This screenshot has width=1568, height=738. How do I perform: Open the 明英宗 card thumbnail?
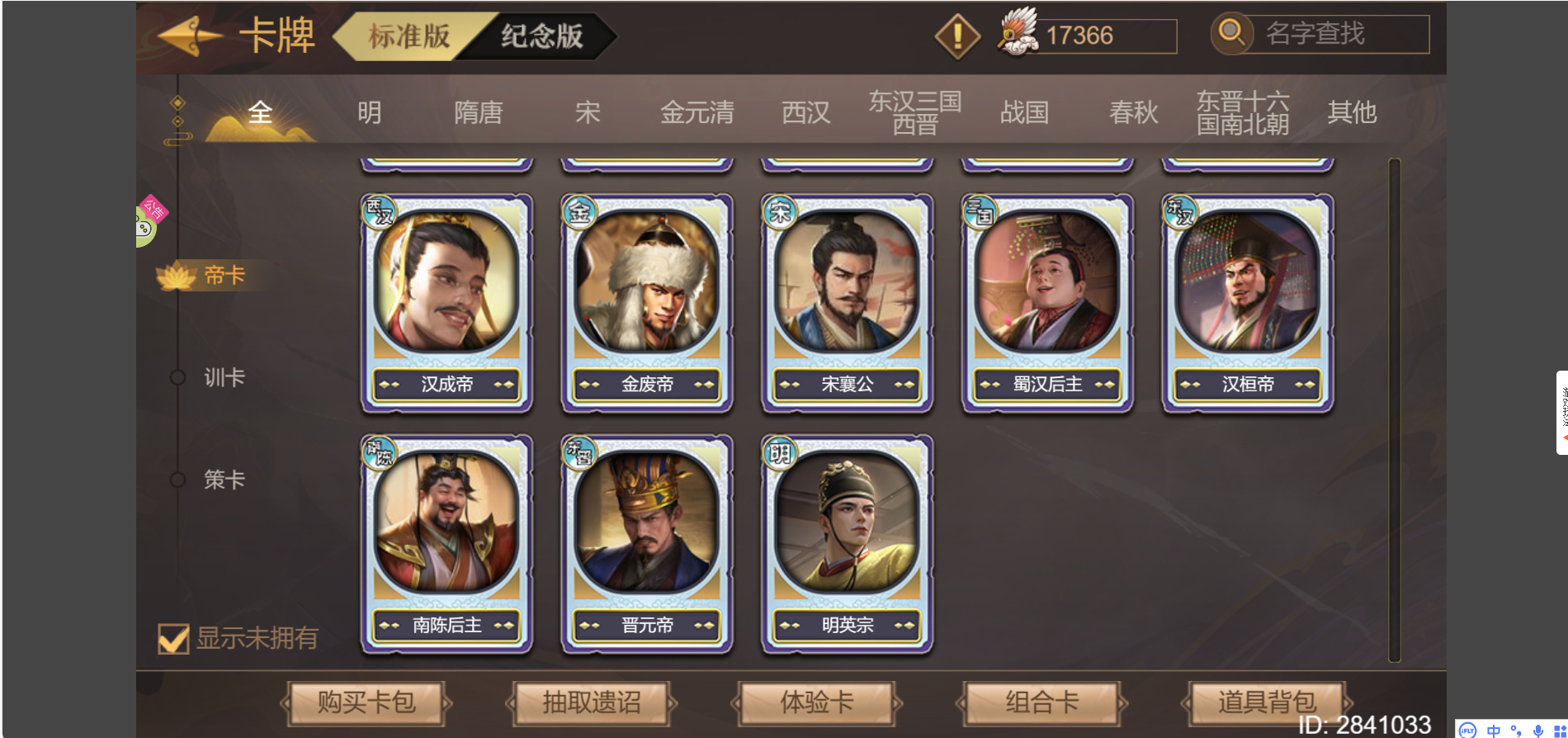point(848,545)
